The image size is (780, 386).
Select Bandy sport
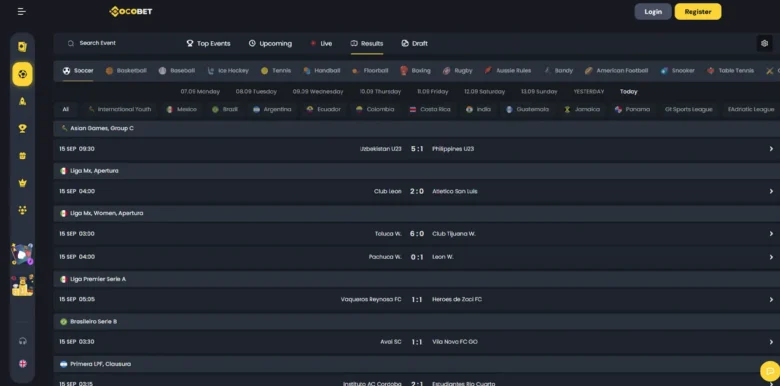(x=558, y=71)
